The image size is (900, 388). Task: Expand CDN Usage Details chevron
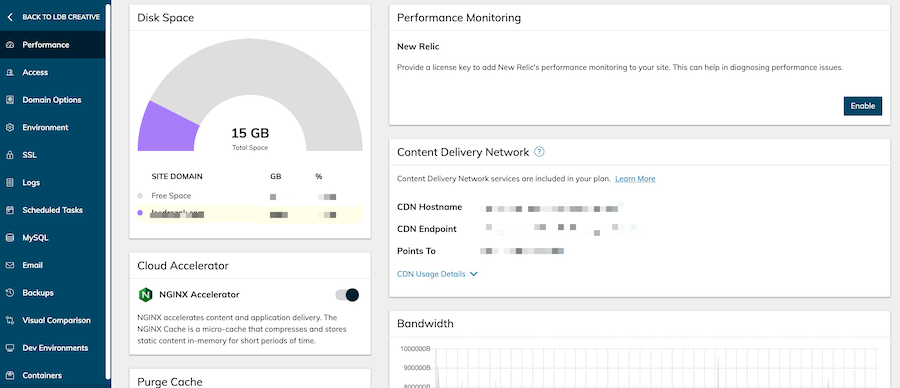point(474,274)
